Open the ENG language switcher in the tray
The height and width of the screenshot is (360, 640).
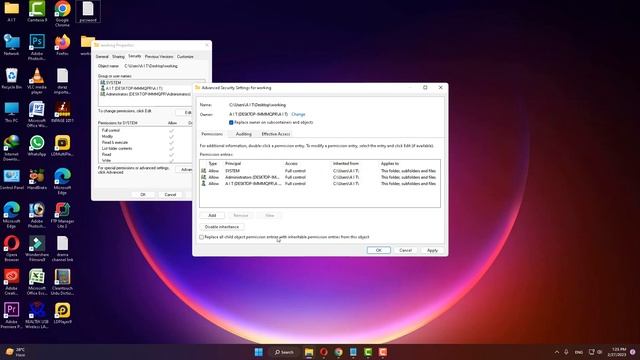[579, 352]
